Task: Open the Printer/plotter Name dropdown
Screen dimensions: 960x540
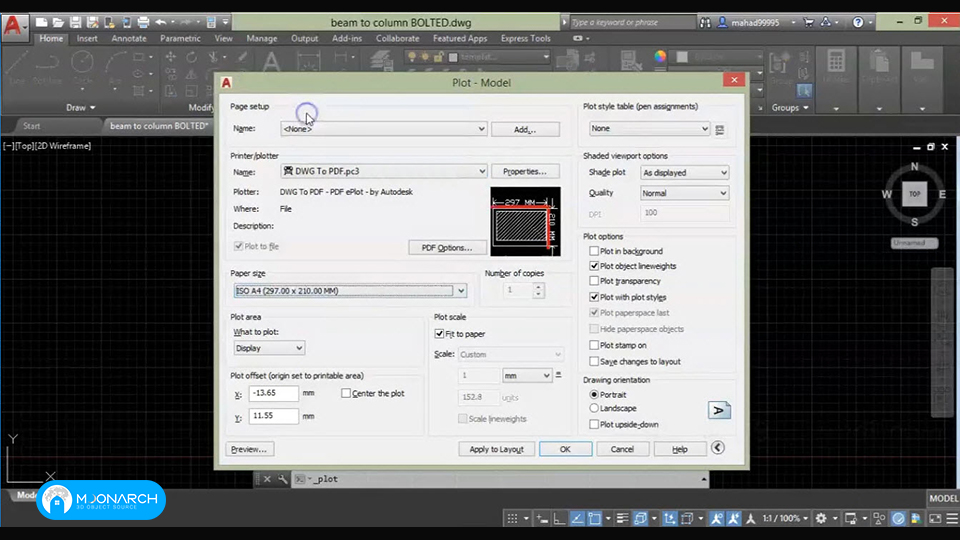Action: pos(384,171)
